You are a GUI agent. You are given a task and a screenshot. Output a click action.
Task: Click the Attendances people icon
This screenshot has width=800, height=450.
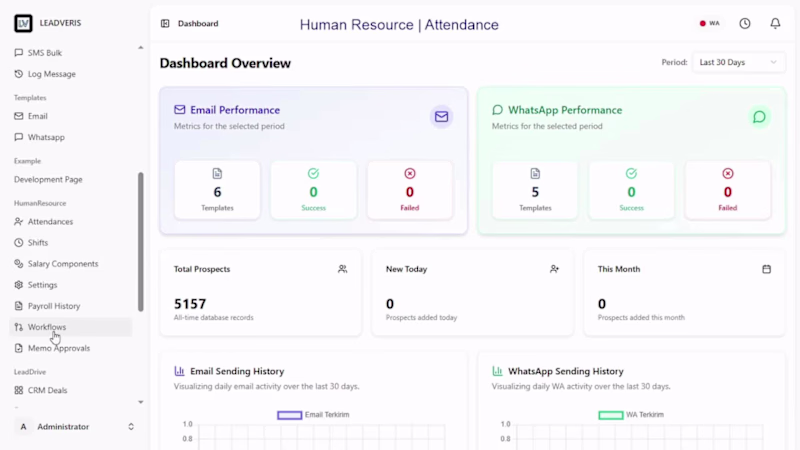[x=18, y=221]
